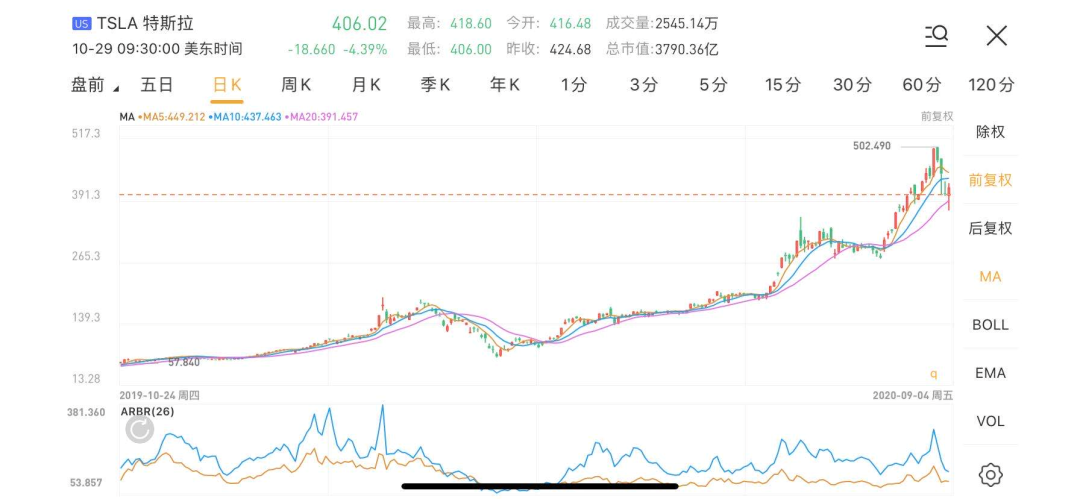This screenshot has width=1080, height=499.
Task: Choose 除权 price adjustment option
Action: pyautogui.click(x=990, y=132)
